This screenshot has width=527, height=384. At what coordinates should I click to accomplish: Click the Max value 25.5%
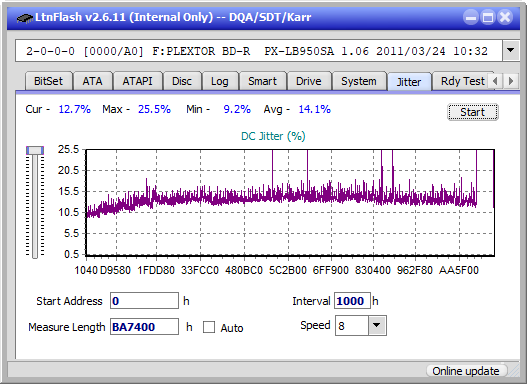(x=154, y=109)
